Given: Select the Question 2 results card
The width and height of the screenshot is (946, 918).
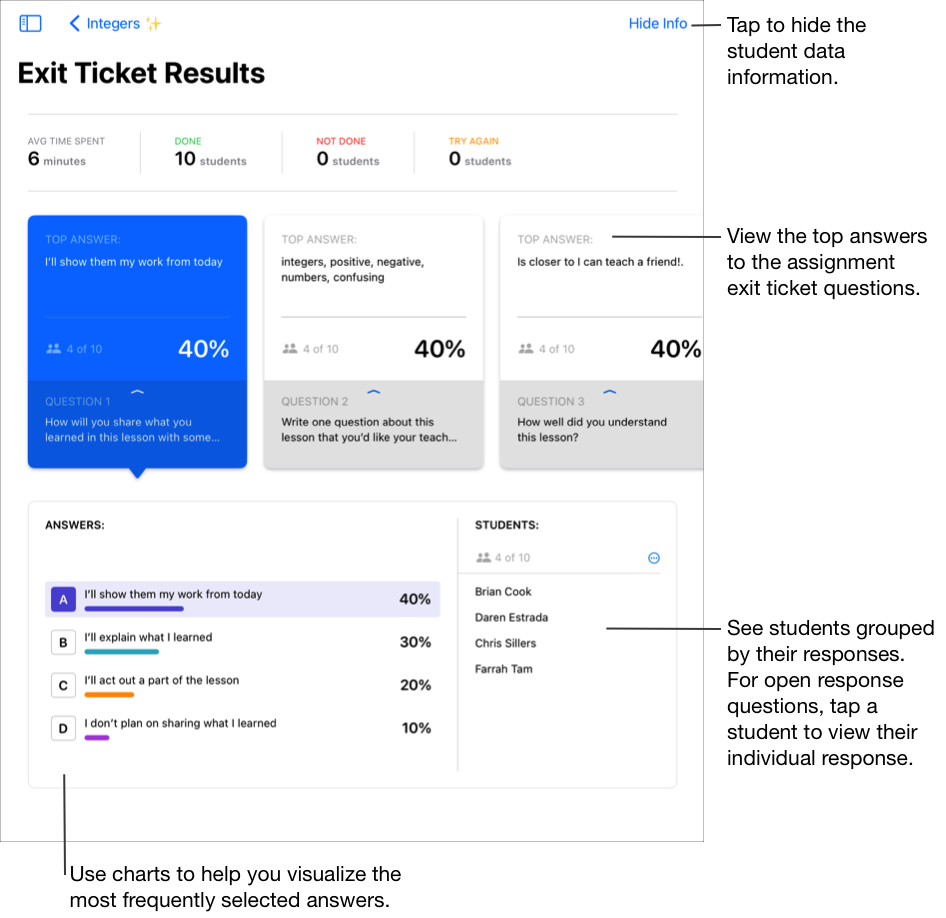Looking at the screenshot, I should point(373,300).
